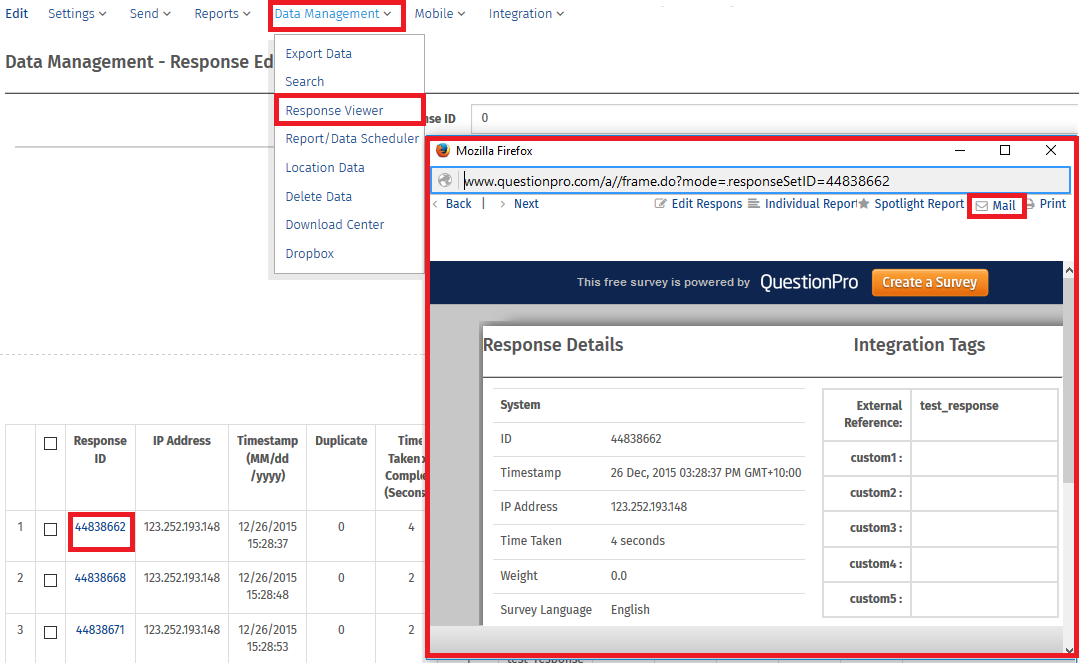1079x663 pixels.
Task: Click the scrollbar up arrow in popup
Action: (x=1069, y=270)
